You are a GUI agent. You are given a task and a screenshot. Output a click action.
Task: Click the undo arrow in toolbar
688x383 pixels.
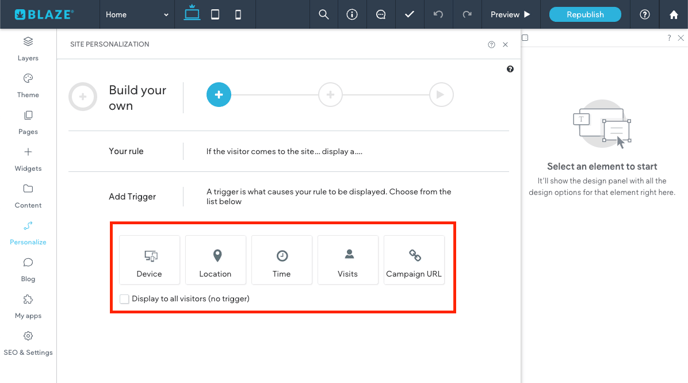(438, 14)
